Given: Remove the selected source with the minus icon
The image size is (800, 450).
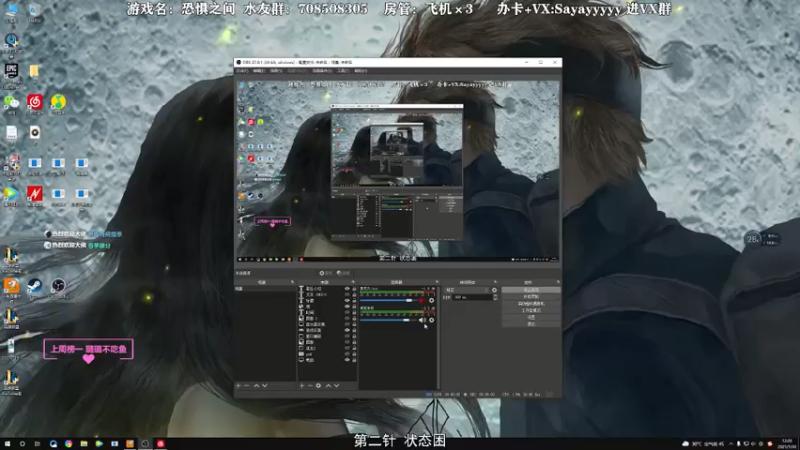Looking at the screenshot, I should tap(310, 386).
